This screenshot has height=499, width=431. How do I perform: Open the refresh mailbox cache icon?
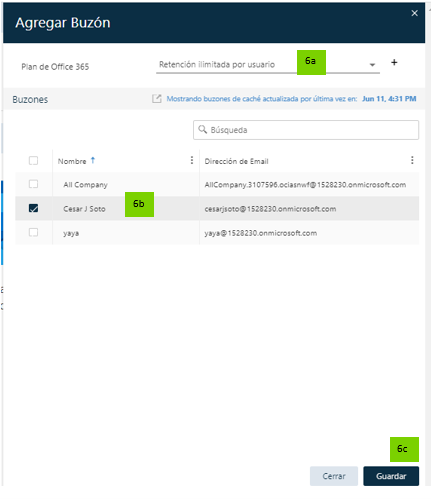tap(157, 99)
